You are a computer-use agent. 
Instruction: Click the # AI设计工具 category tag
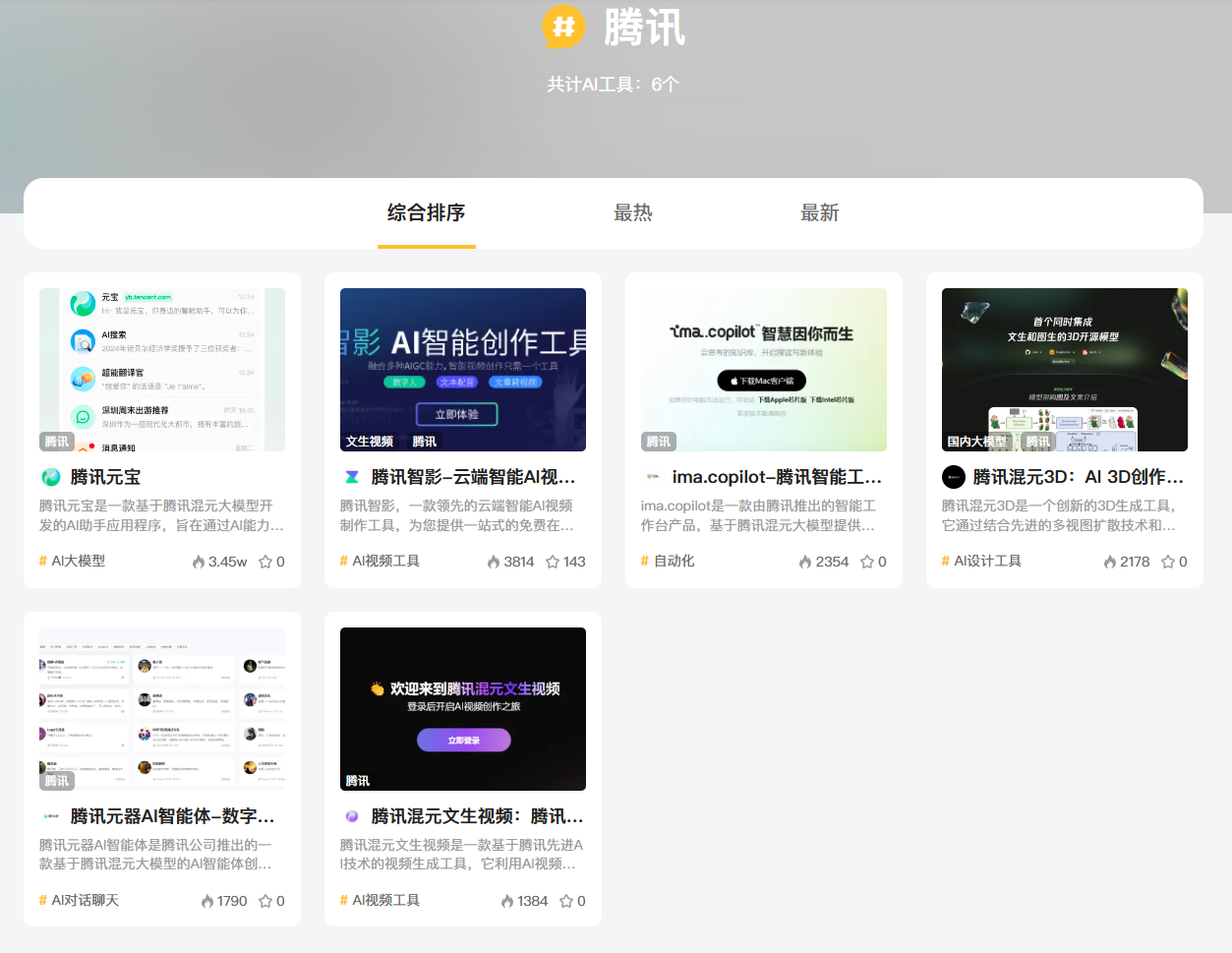click(981, 561)
